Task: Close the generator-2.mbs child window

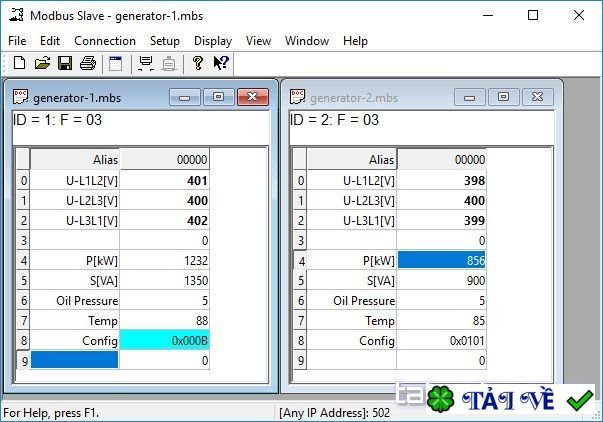Action: pyautogui.click(x=538, y=97)
